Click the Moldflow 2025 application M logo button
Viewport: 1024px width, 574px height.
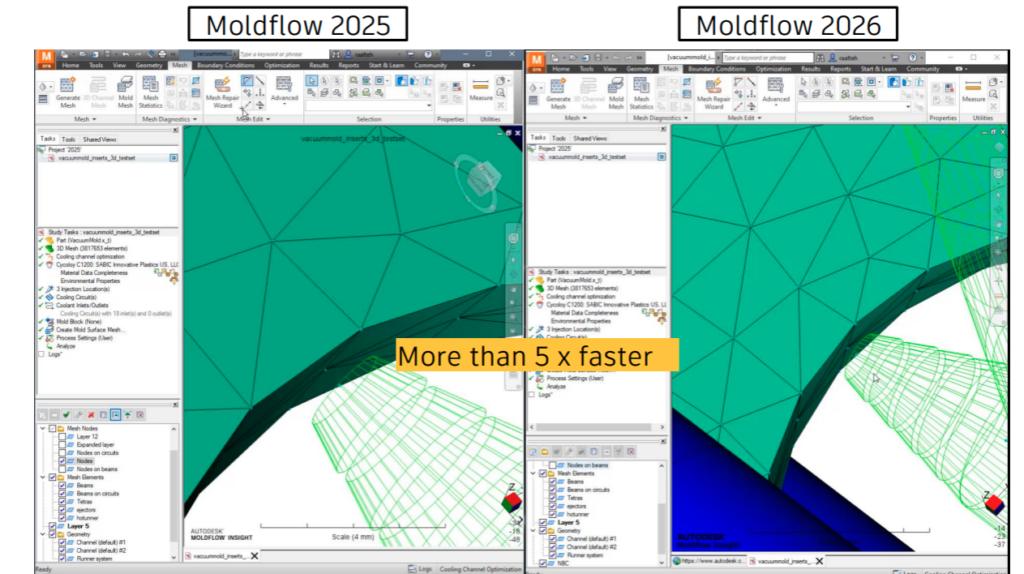[46, 59]
